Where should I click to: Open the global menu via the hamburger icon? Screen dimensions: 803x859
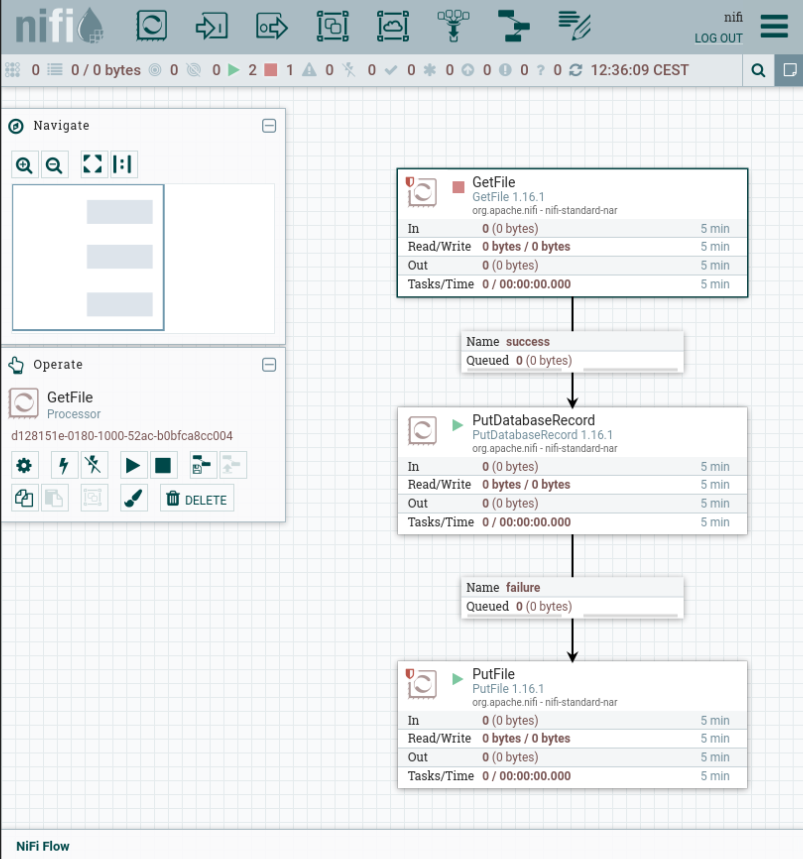pyautogui.click(x=774, y=27)
